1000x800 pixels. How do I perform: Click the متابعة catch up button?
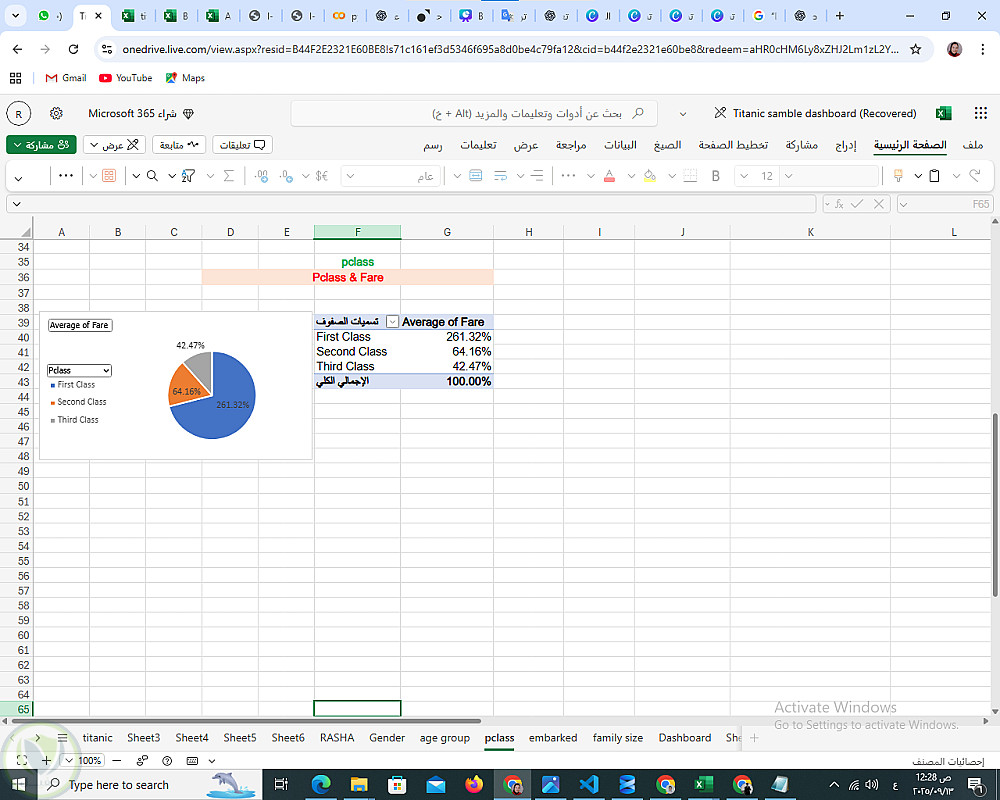pos(179,145)
